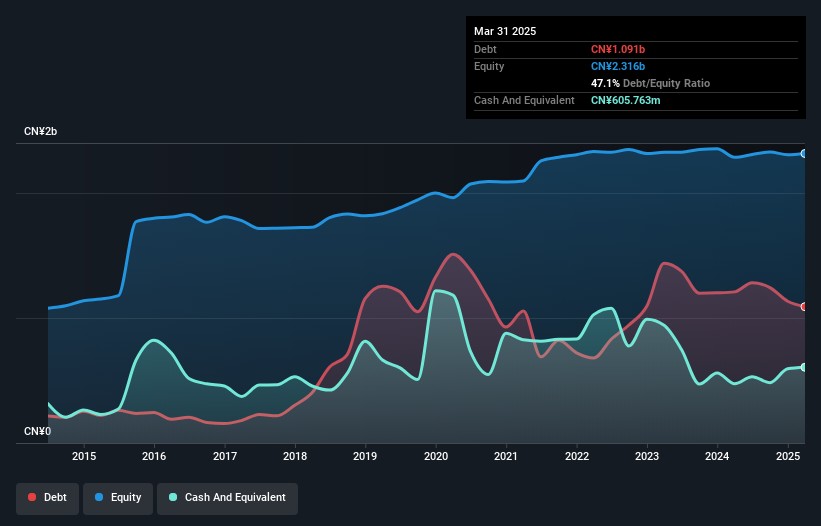Click the 2015 x-axis label
The width and height of the screenshot is (821, 526).
pos(84,456)
